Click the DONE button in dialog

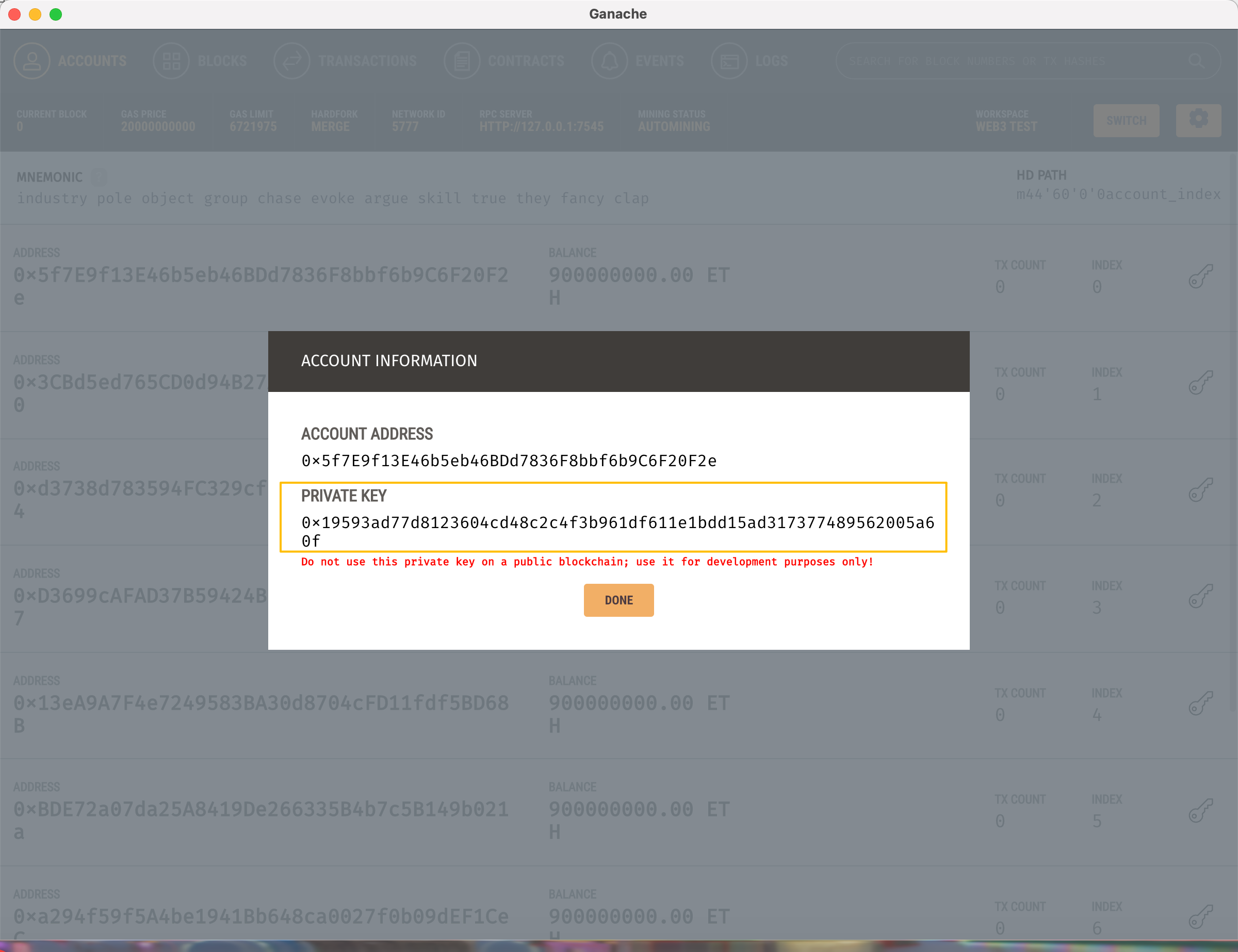pyautogui.click(x=618, y=600)
